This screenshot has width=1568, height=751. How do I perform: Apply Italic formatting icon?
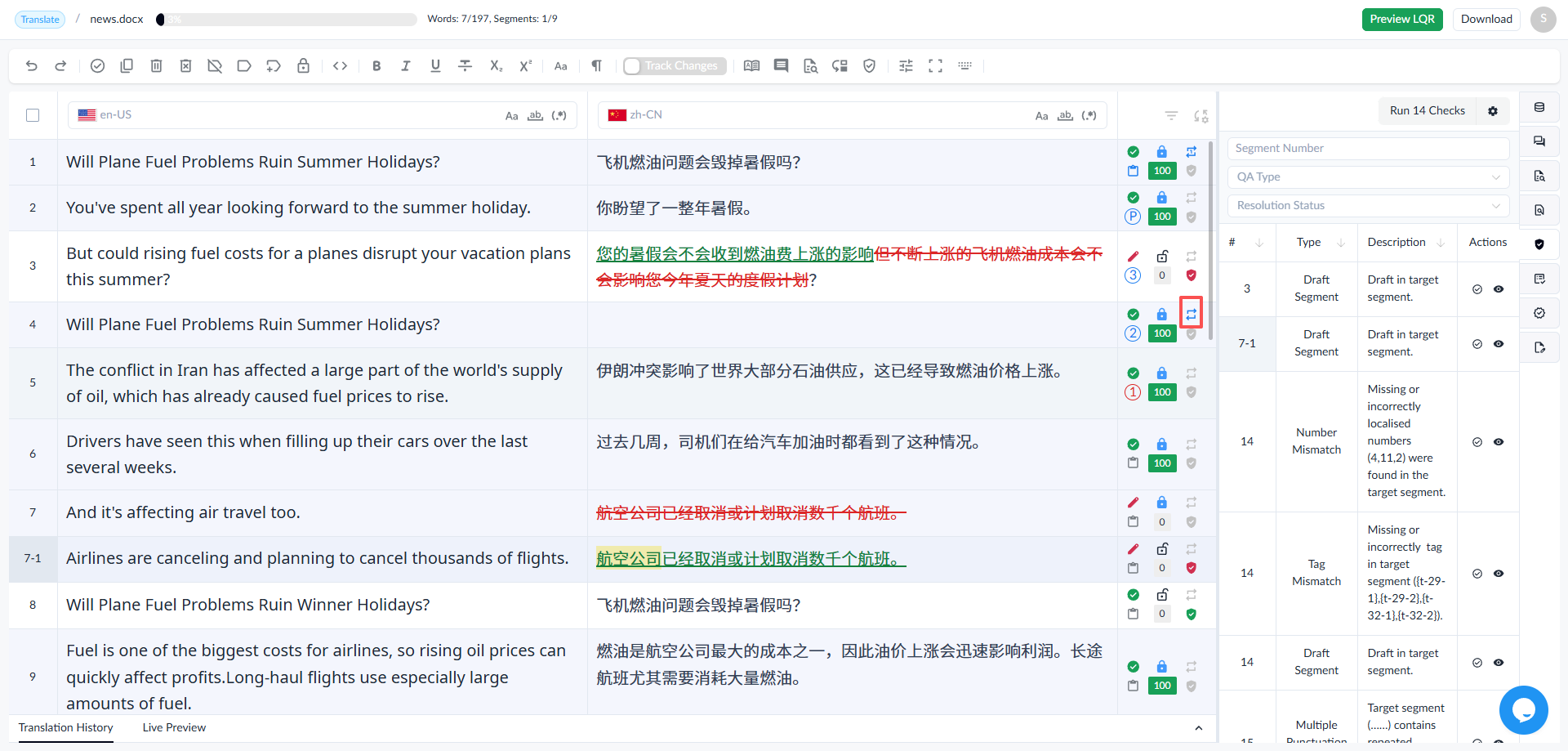406,66
